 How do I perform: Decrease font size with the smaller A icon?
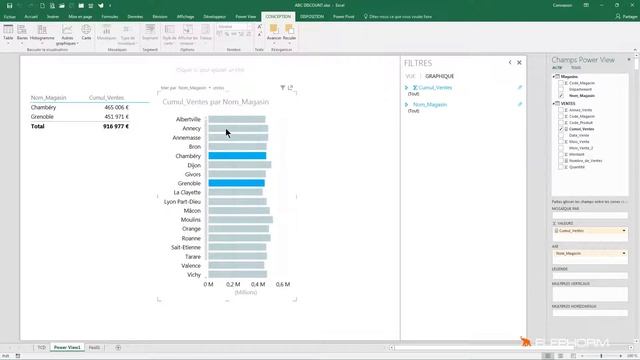click(259, 35)
